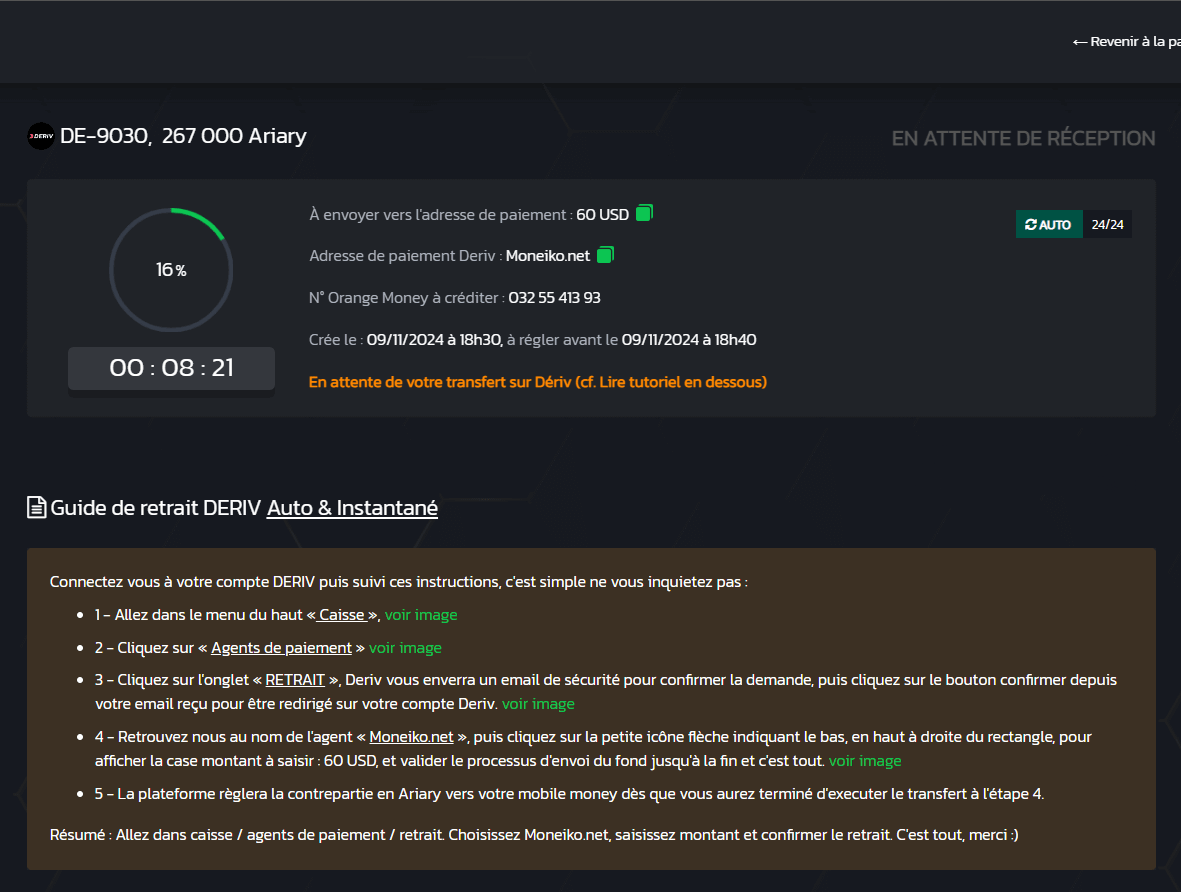Click the Moneiko.net link in step 4
Viewport: 1181px width, 892px height.
pyautogui.click(x=411, y=737)
